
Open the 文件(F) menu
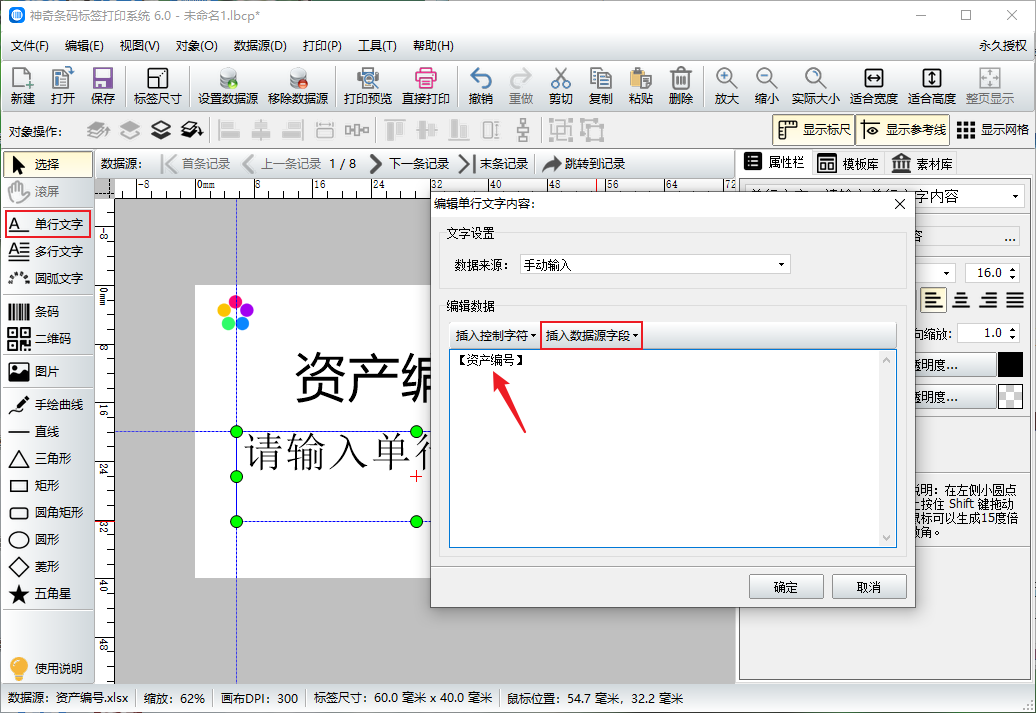click(30, 46)
